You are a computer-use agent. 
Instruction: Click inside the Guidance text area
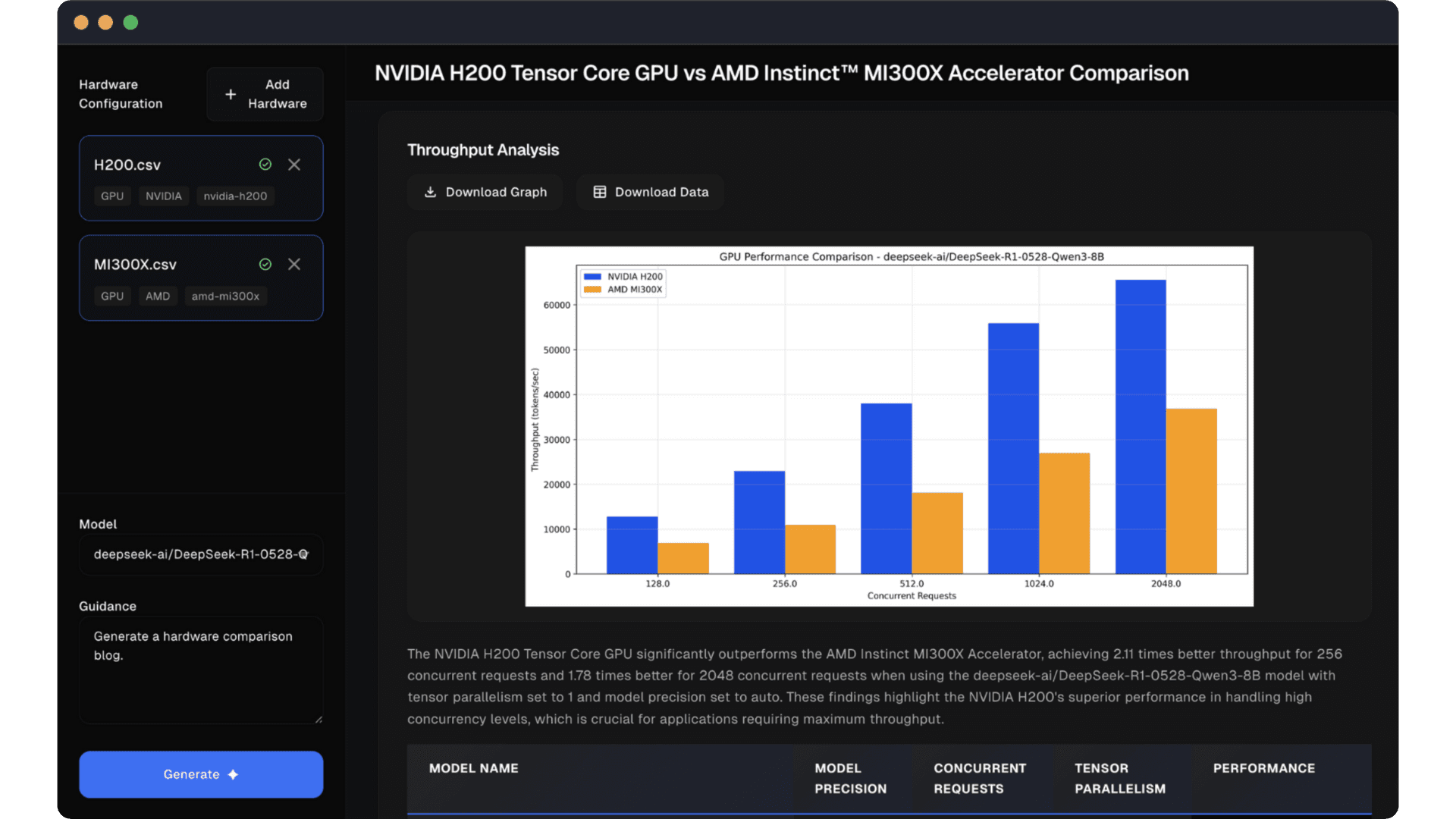201,675
